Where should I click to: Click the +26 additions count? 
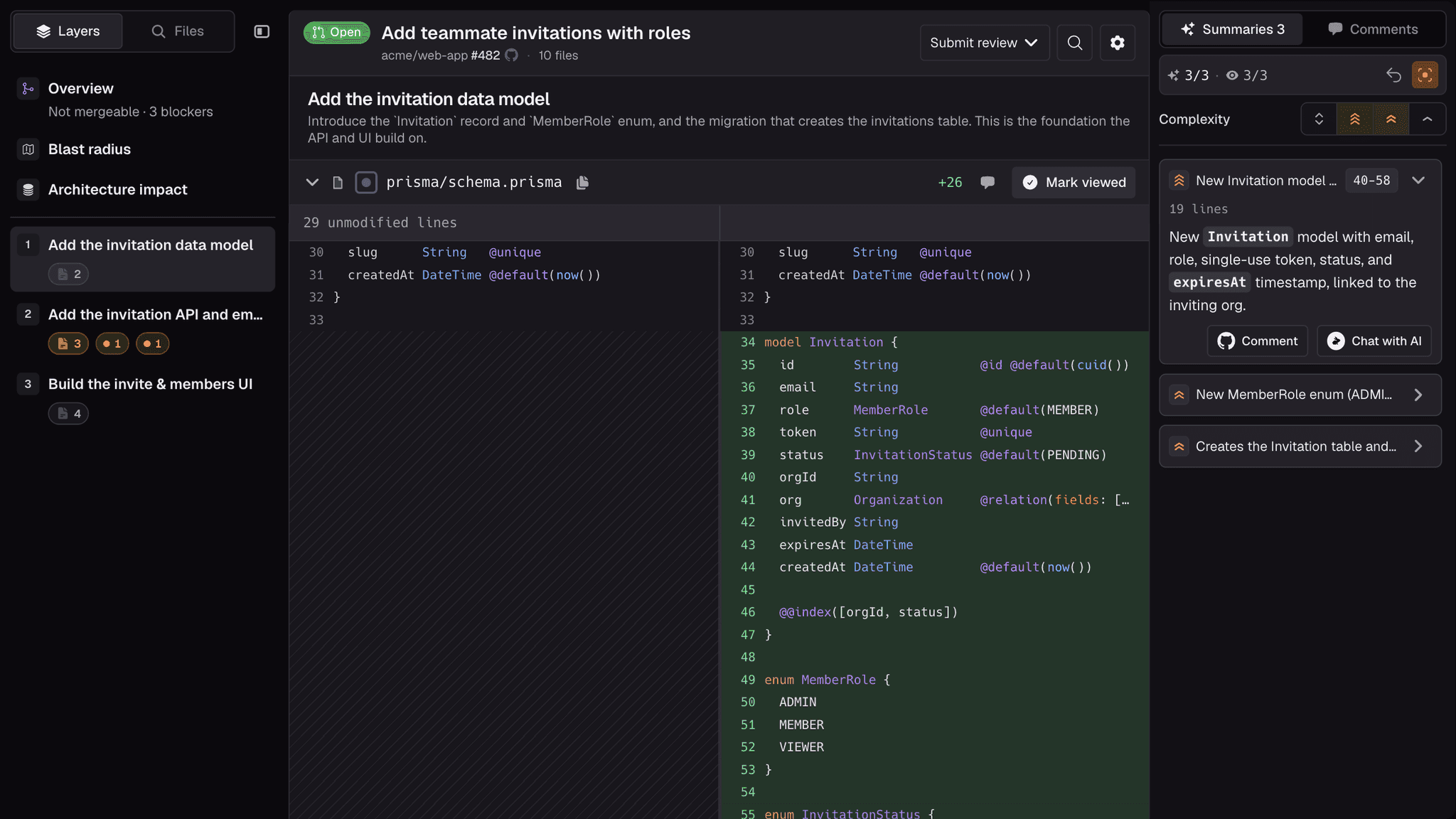coord(950,182)
